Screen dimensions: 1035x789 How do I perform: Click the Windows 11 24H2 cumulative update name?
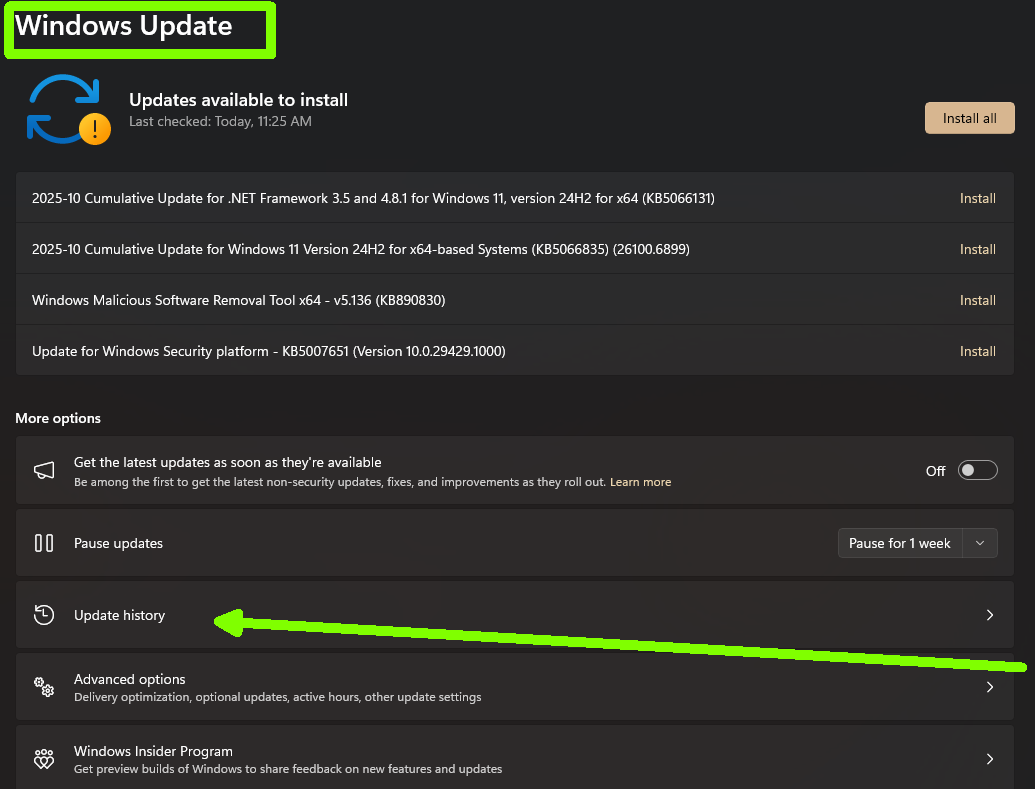tap(360, 249)
